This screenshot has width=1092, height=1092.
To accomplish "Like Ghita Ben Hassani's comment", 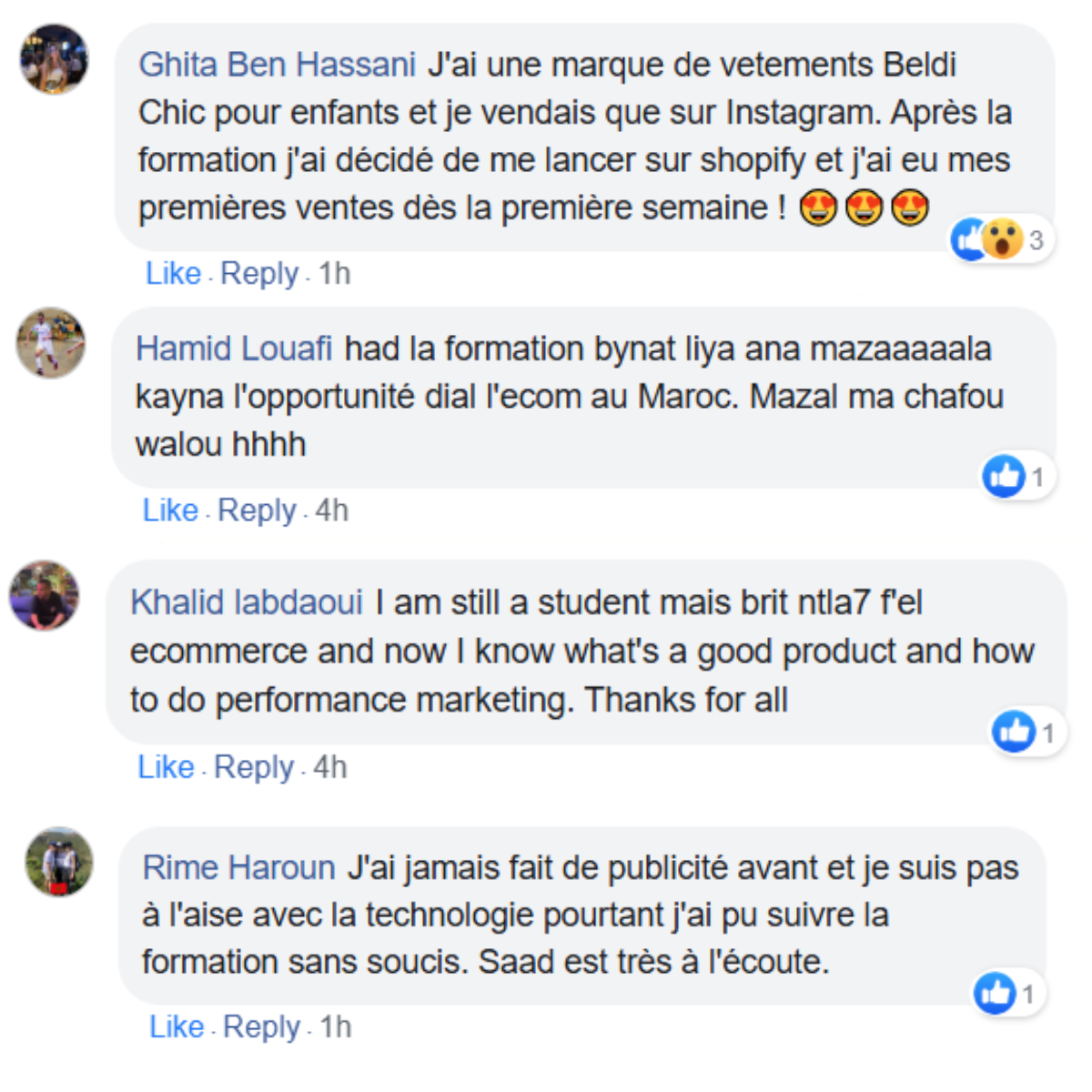I will [x=173, y=273].
